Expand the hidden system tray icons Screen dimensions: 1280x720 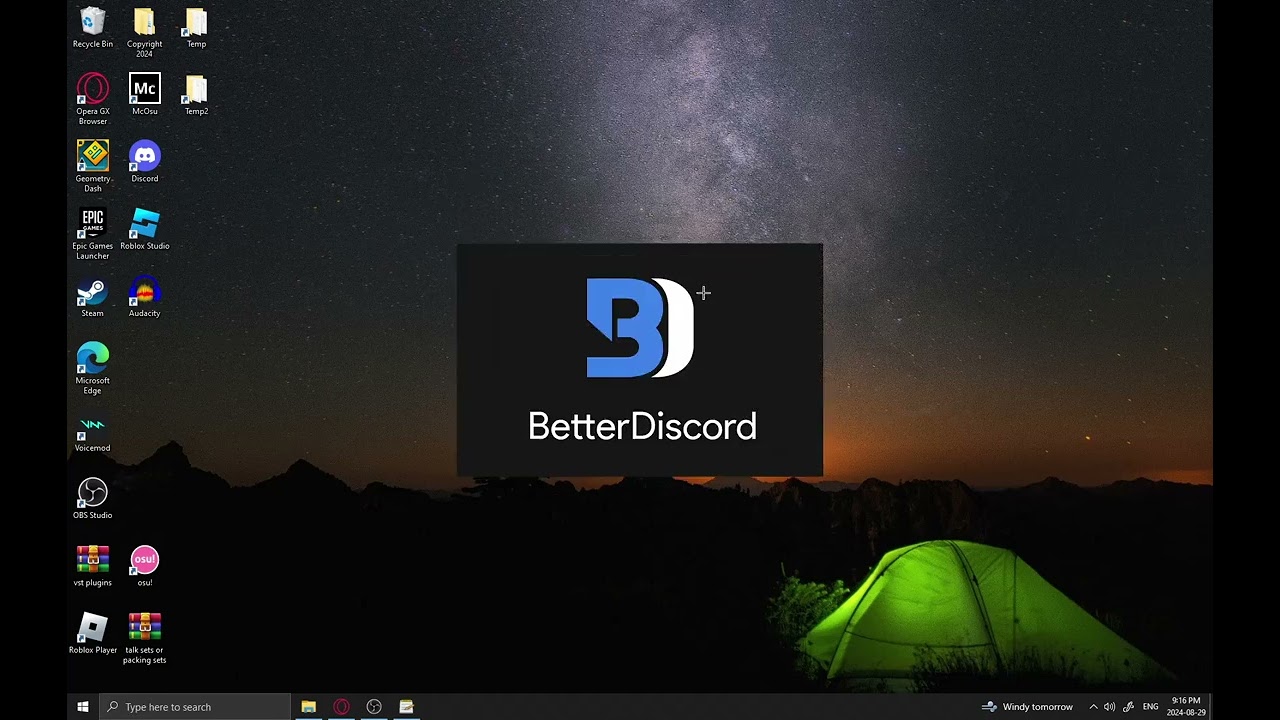pyautogui.click(x=1093, y=707)
